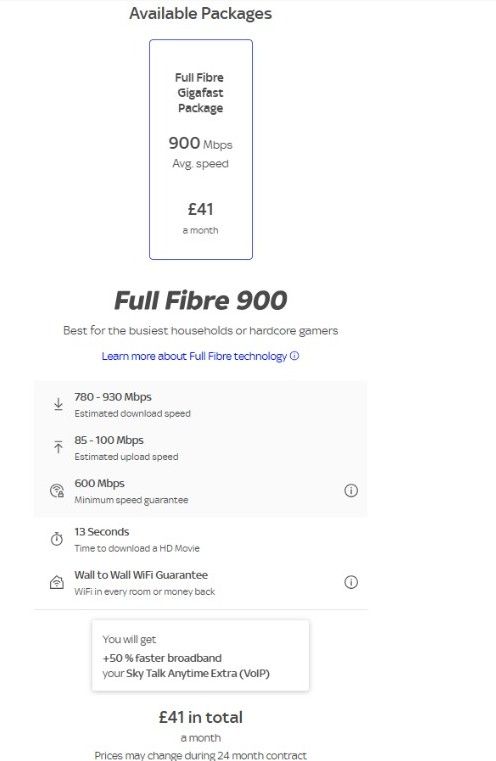Click the 780 - 930 Mbps download speed text

(x=113, y=397)
